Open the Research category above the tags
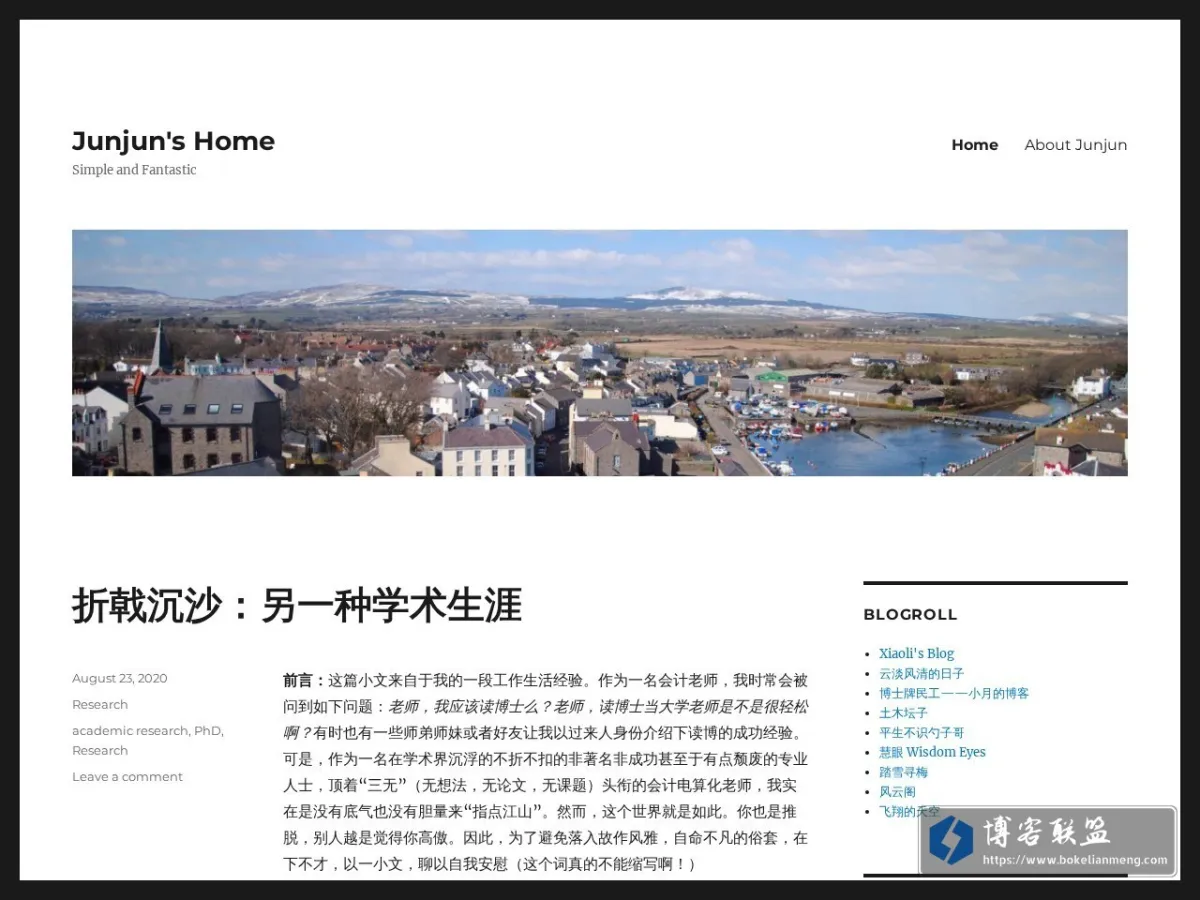1200x900 pixels. point(100,704)
